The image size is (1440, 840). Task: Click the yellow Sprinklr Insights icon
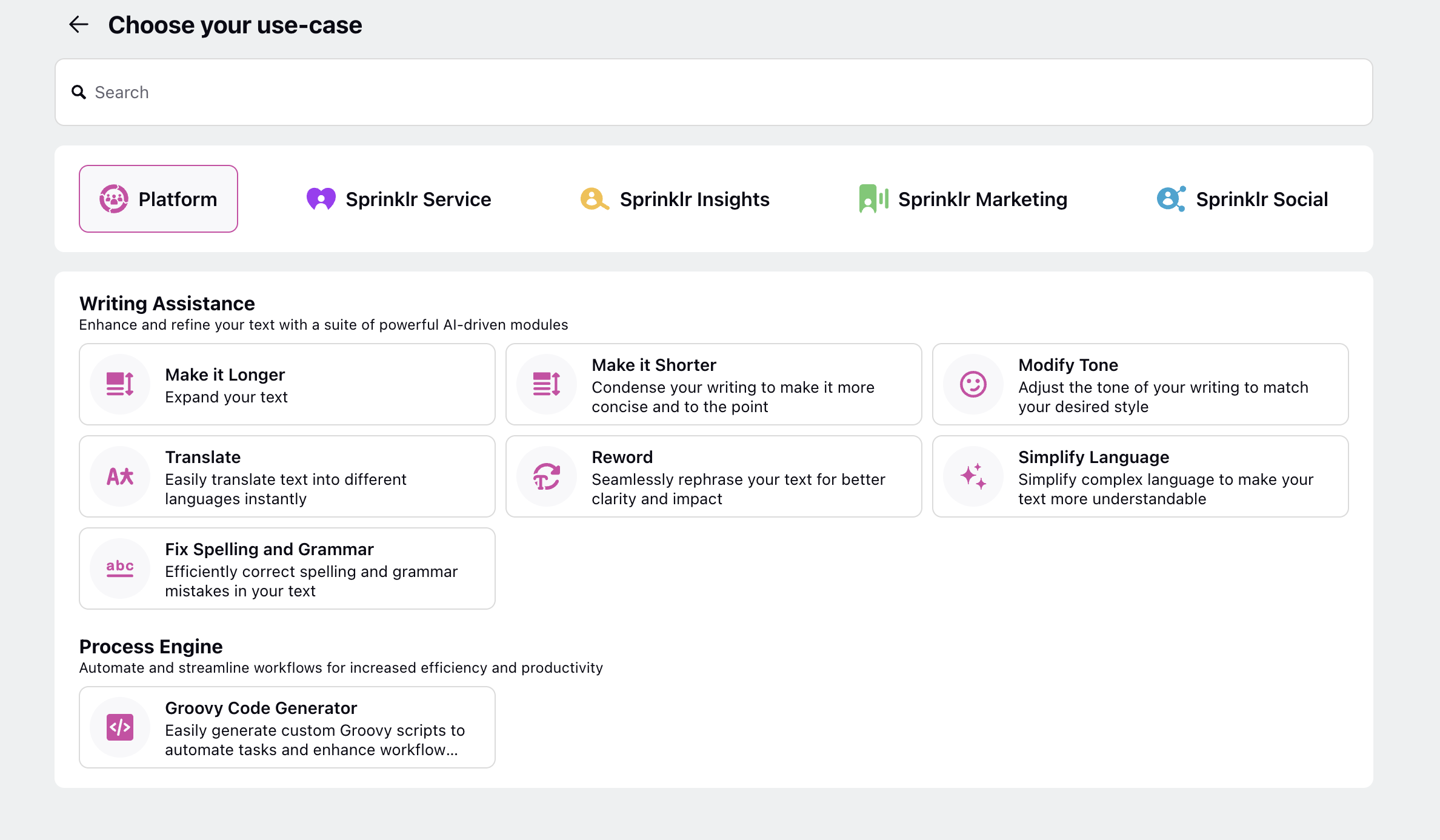point(595,199)
